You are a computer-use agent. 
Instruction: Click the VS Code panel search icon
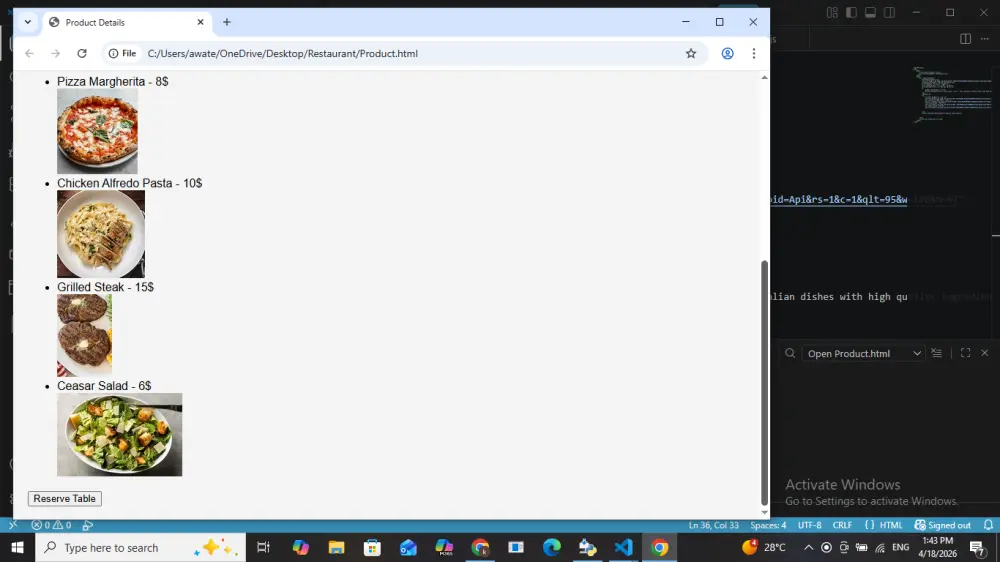790,353
